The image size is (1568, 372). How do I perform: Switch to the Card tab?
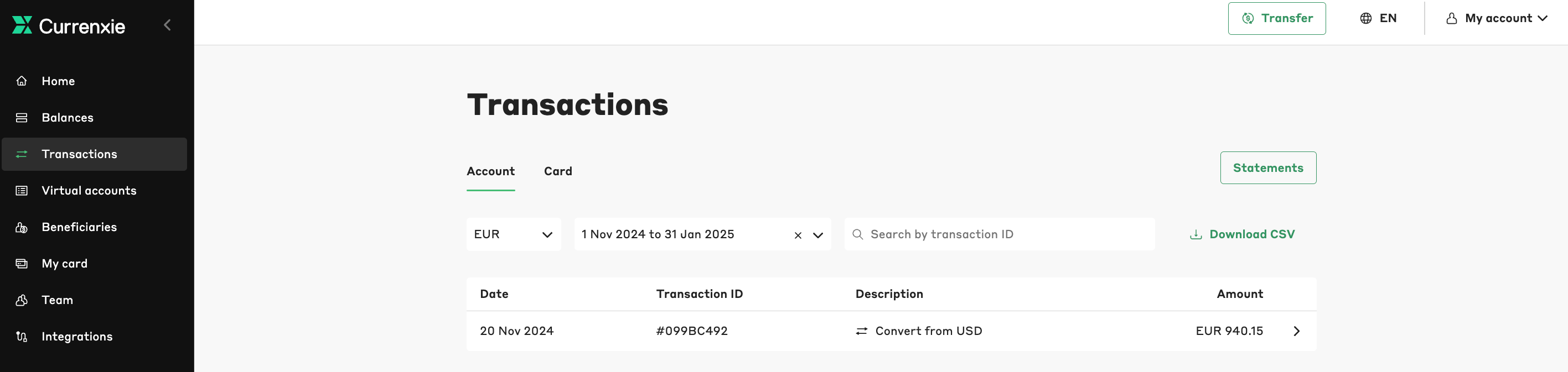pyautogui.click(x=557, y=171)
